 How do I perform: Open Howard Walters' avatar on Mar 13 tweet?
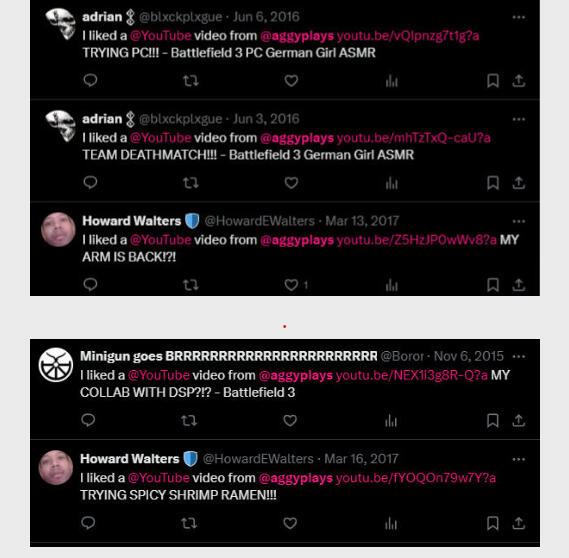tap(58, 230)
